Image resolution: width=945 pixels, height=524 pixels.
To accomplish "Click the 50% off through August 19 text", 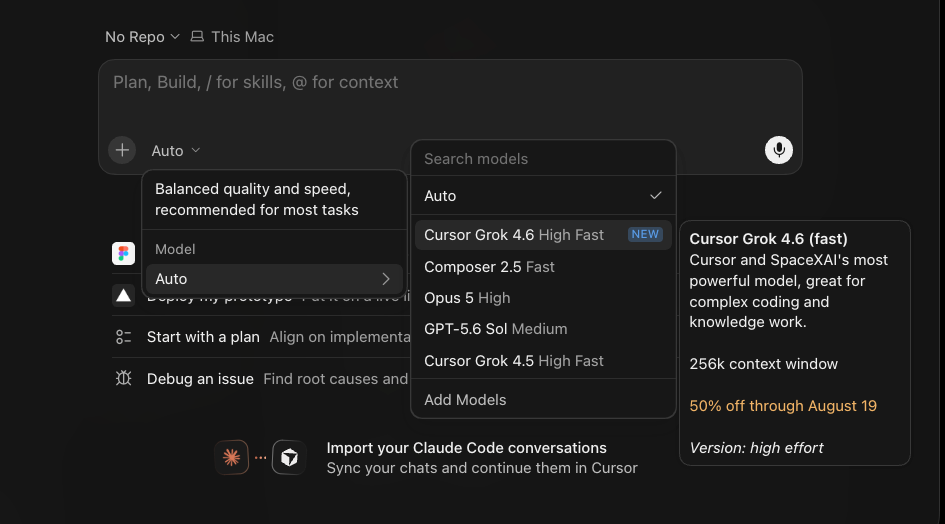I will click(783, 406).
